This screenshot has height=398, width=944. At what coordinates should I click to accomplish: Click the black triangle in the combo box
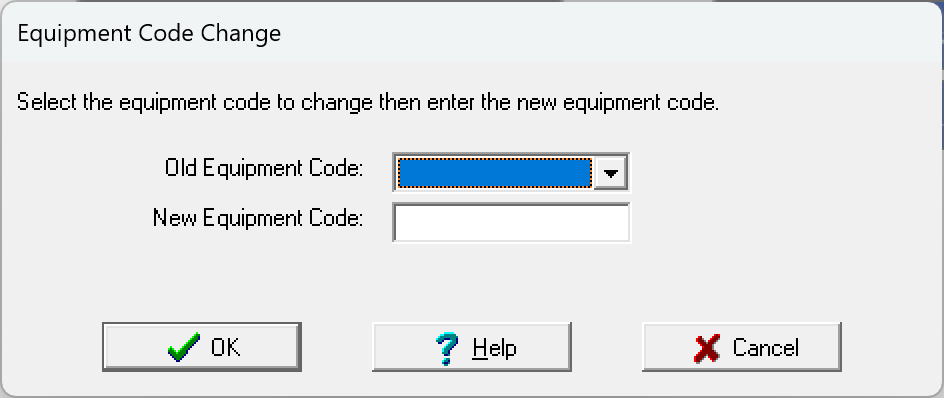[610, 174]
